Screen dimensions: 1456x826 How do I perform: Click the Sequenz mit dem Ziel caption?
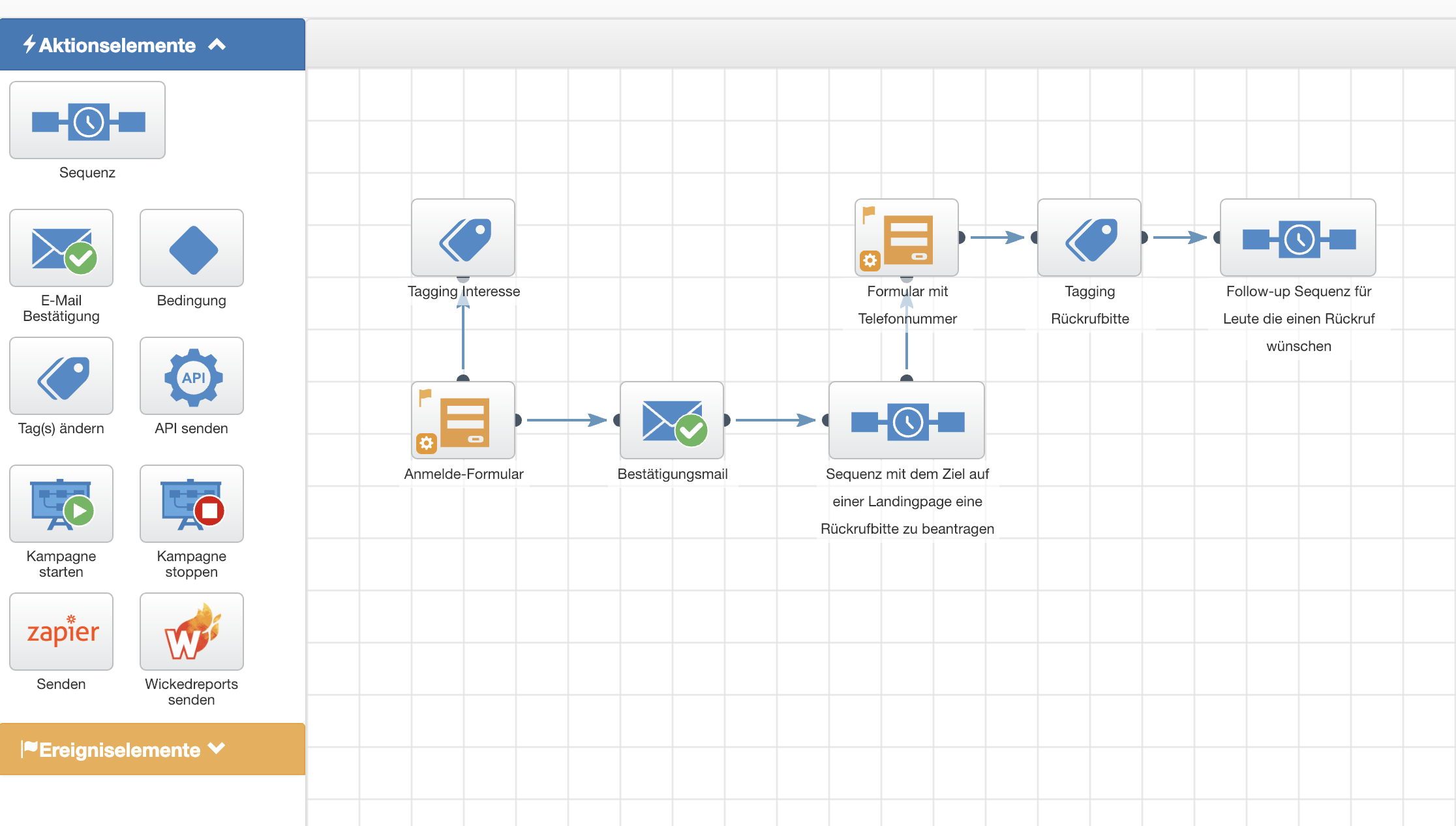coord(907,501)
